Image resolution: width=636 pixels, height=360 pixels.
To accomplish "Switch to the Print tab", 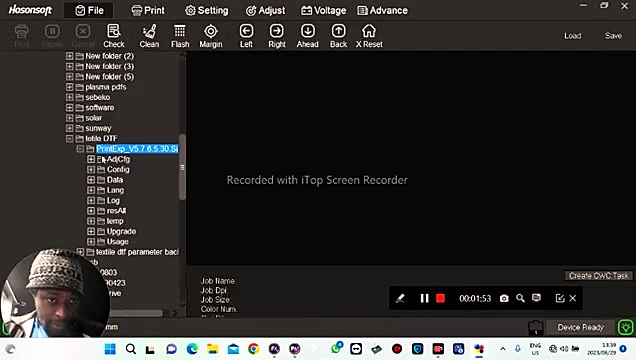I will 148,11.
